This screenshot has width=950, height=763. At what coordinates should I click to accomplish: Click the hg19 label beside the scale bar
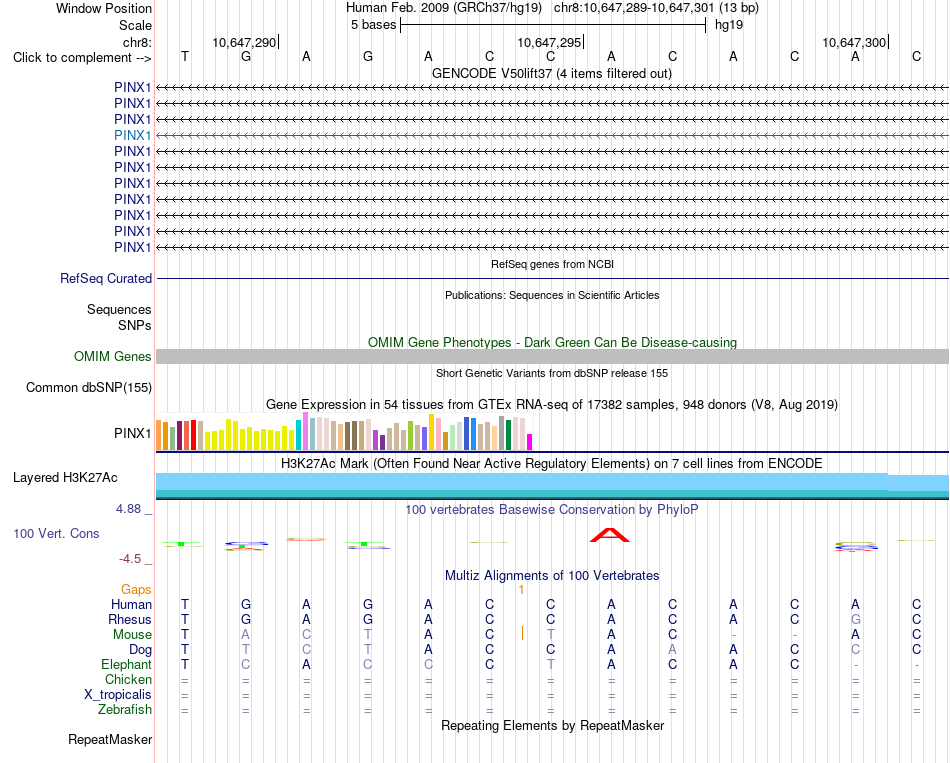click(729, 25)
